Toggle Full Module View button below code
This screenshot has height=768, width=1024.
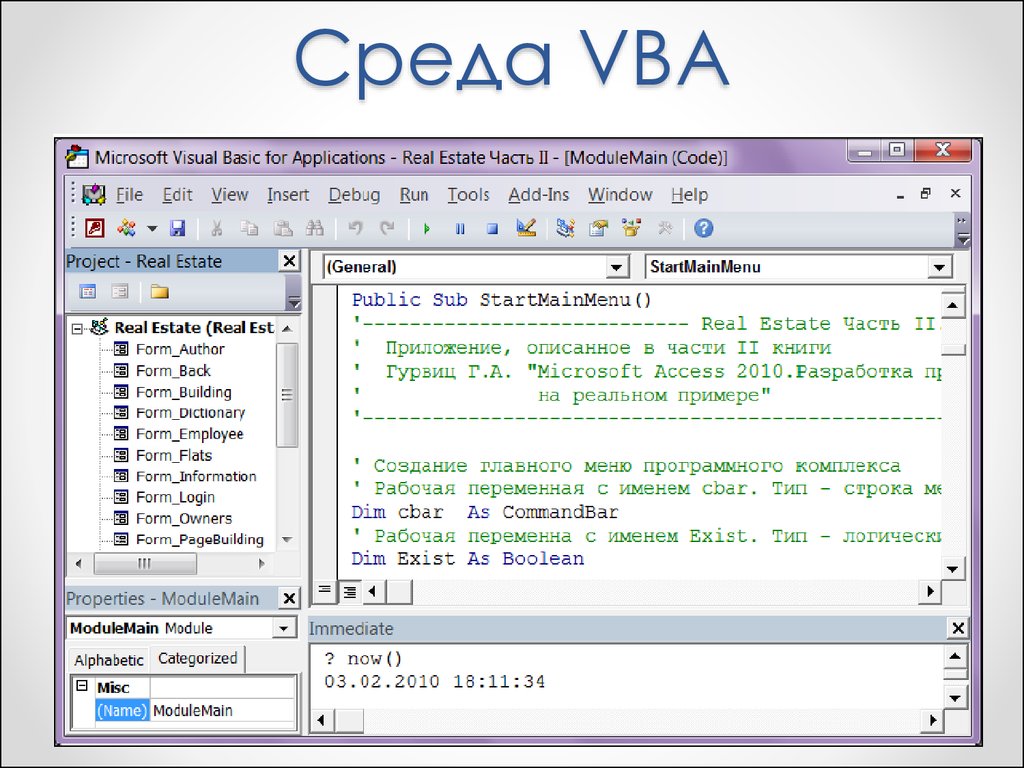point(350,592)
